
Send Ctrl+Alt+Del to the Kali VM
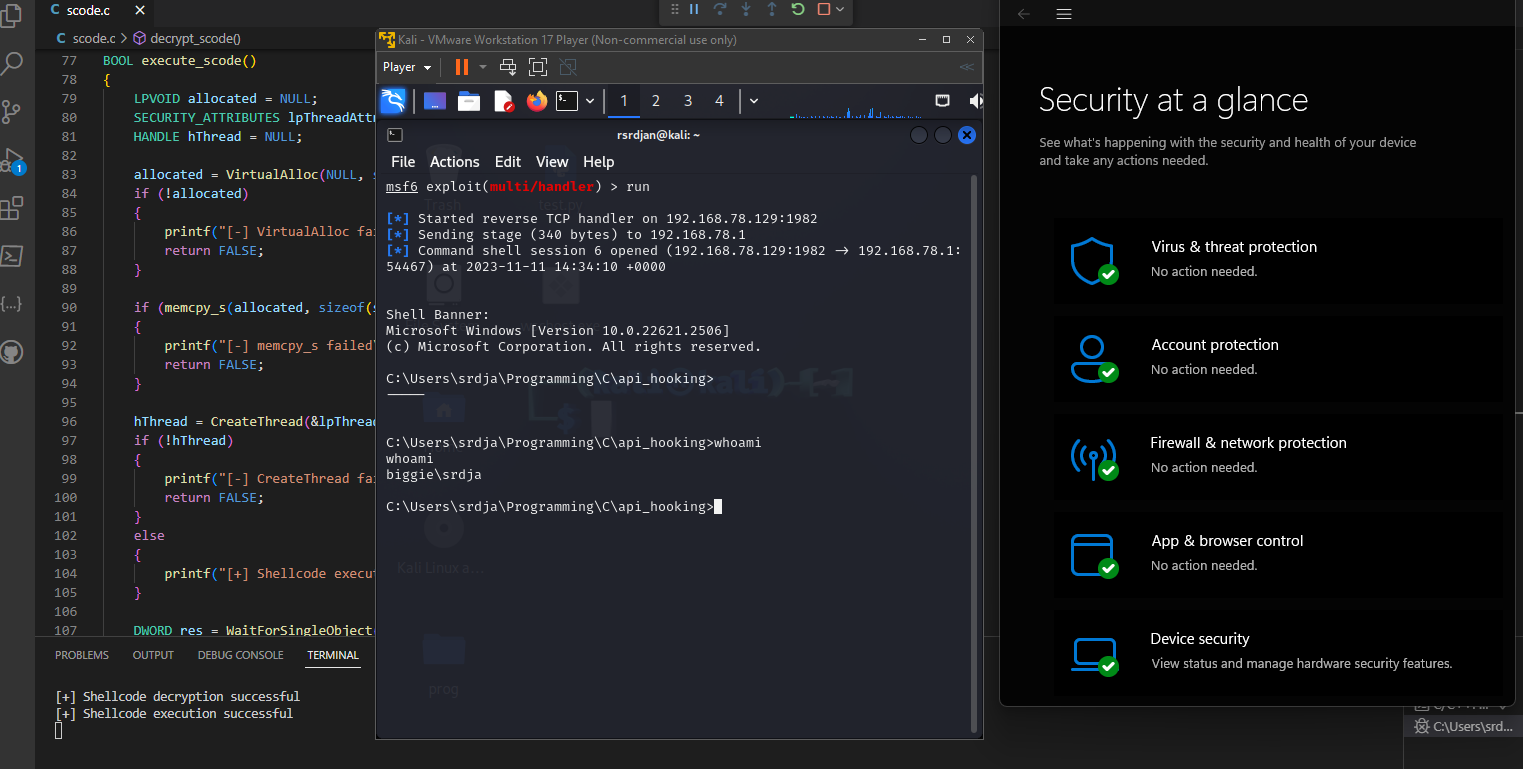(508, 67)
